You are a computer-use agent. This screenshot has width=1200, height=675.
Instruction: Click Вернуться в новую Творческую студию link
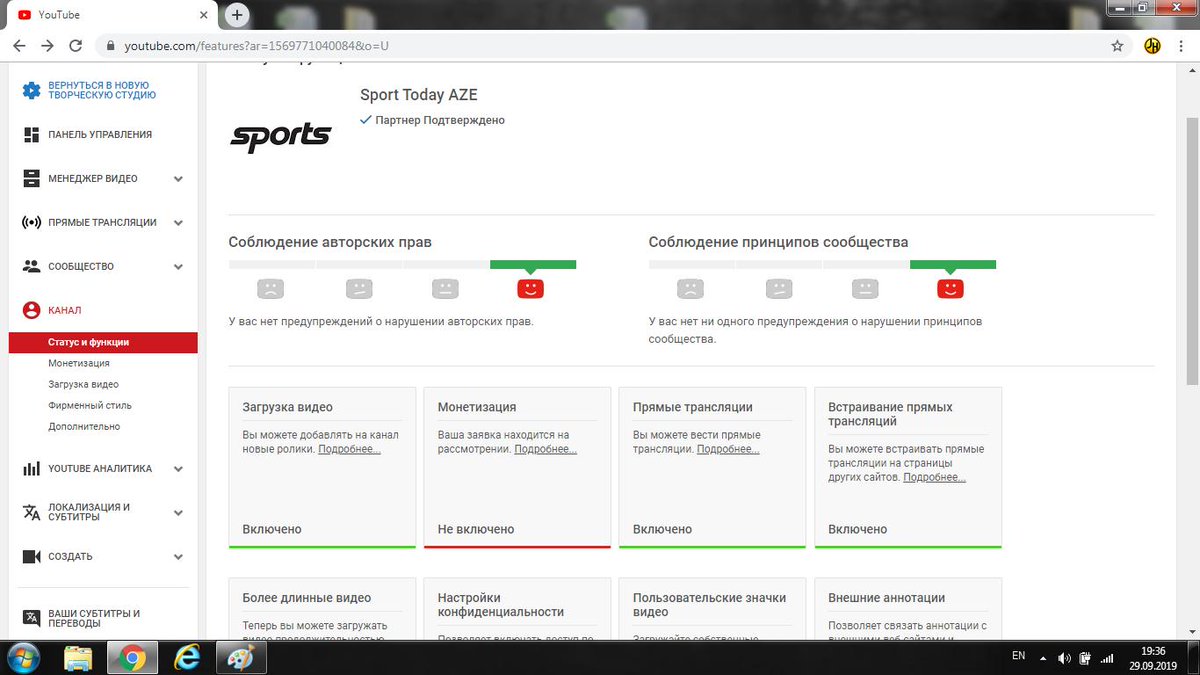(102, 90)
